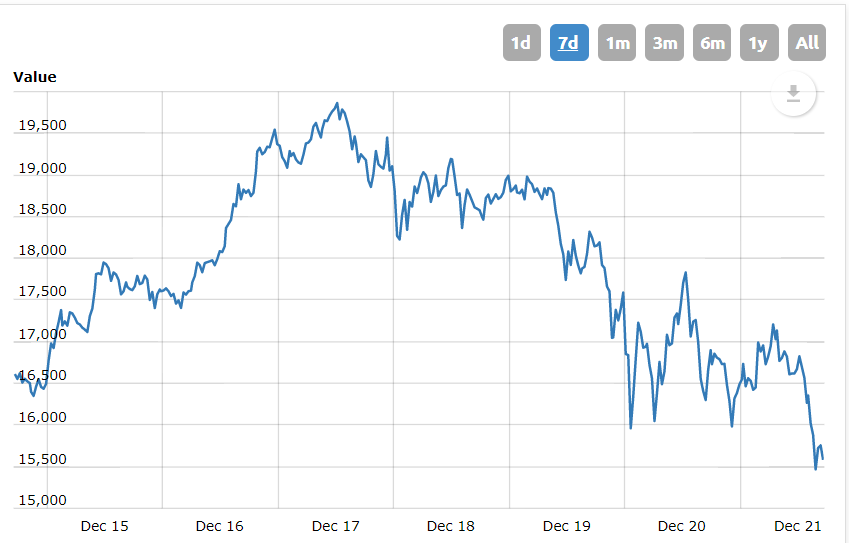The image size is (849, 543).
Task: Select the 1d time range
Action: [x=521, y=43]
